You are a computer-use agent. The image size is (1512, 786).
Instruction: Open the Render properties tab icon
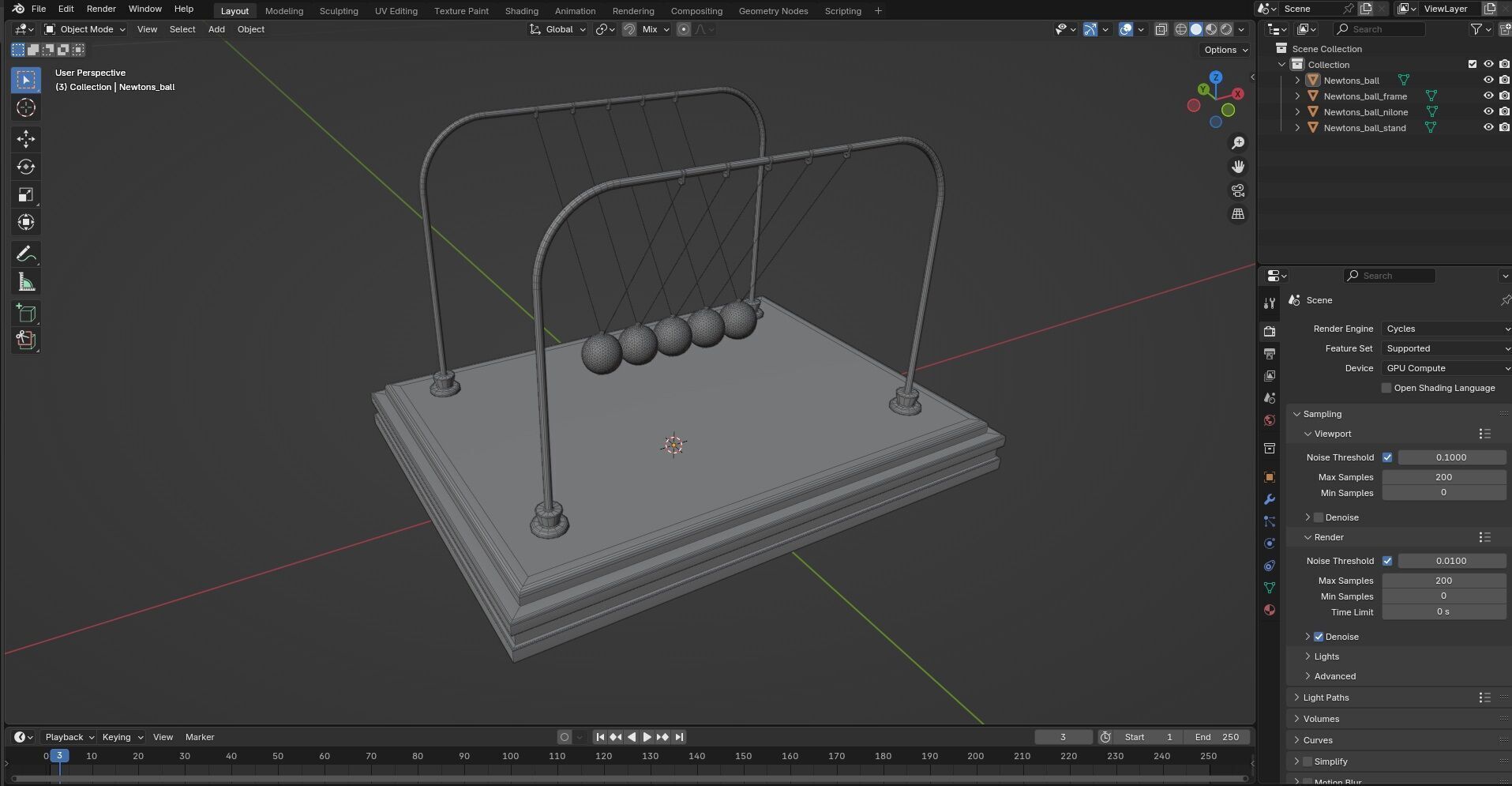(x=1270, y=331)
